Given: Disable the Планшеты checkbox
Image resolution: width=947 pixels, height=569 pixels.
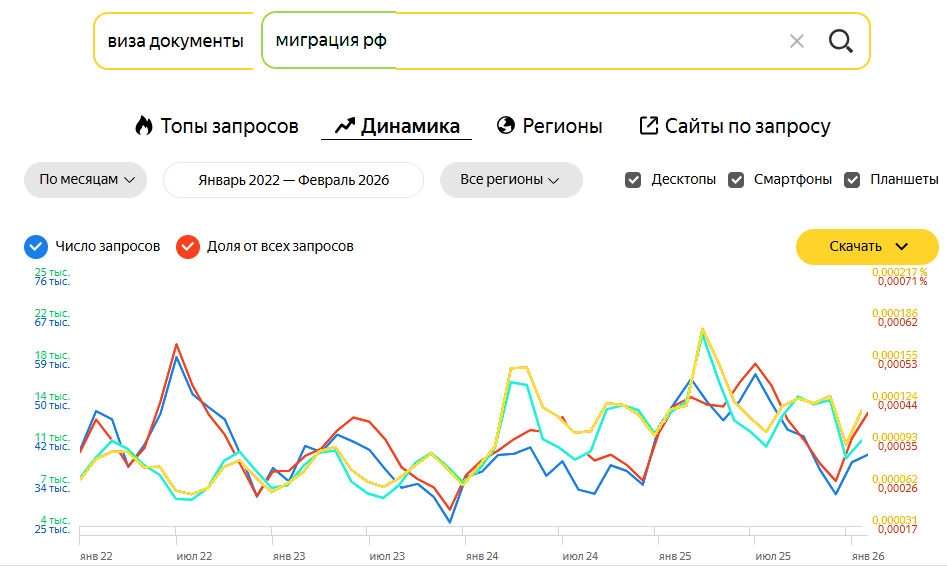Looking at the screenshot, I should coord(853,180).
